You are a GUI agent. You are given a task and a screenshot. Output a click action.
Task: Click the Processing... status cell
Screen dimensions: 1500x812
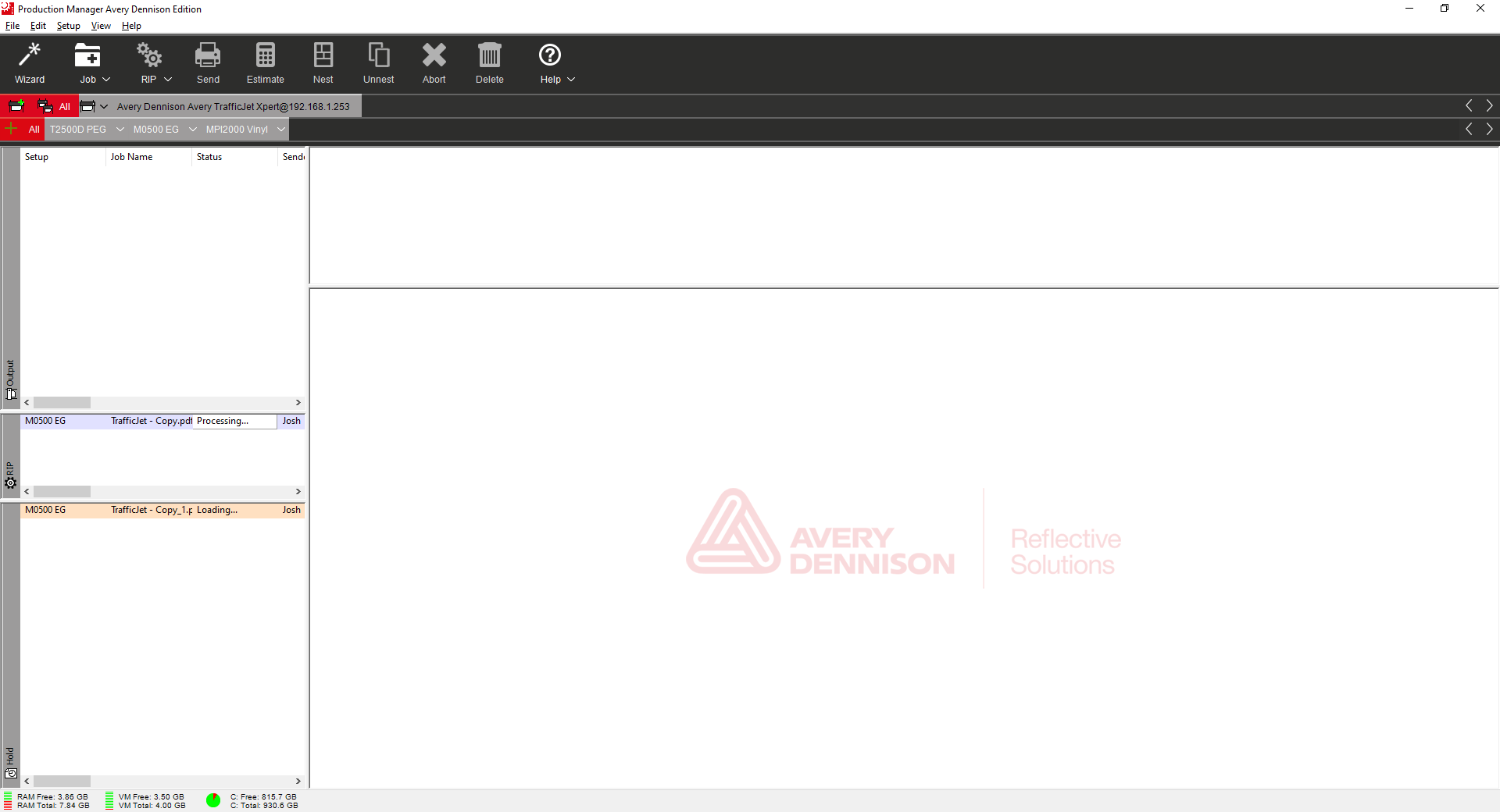(234, 421)
